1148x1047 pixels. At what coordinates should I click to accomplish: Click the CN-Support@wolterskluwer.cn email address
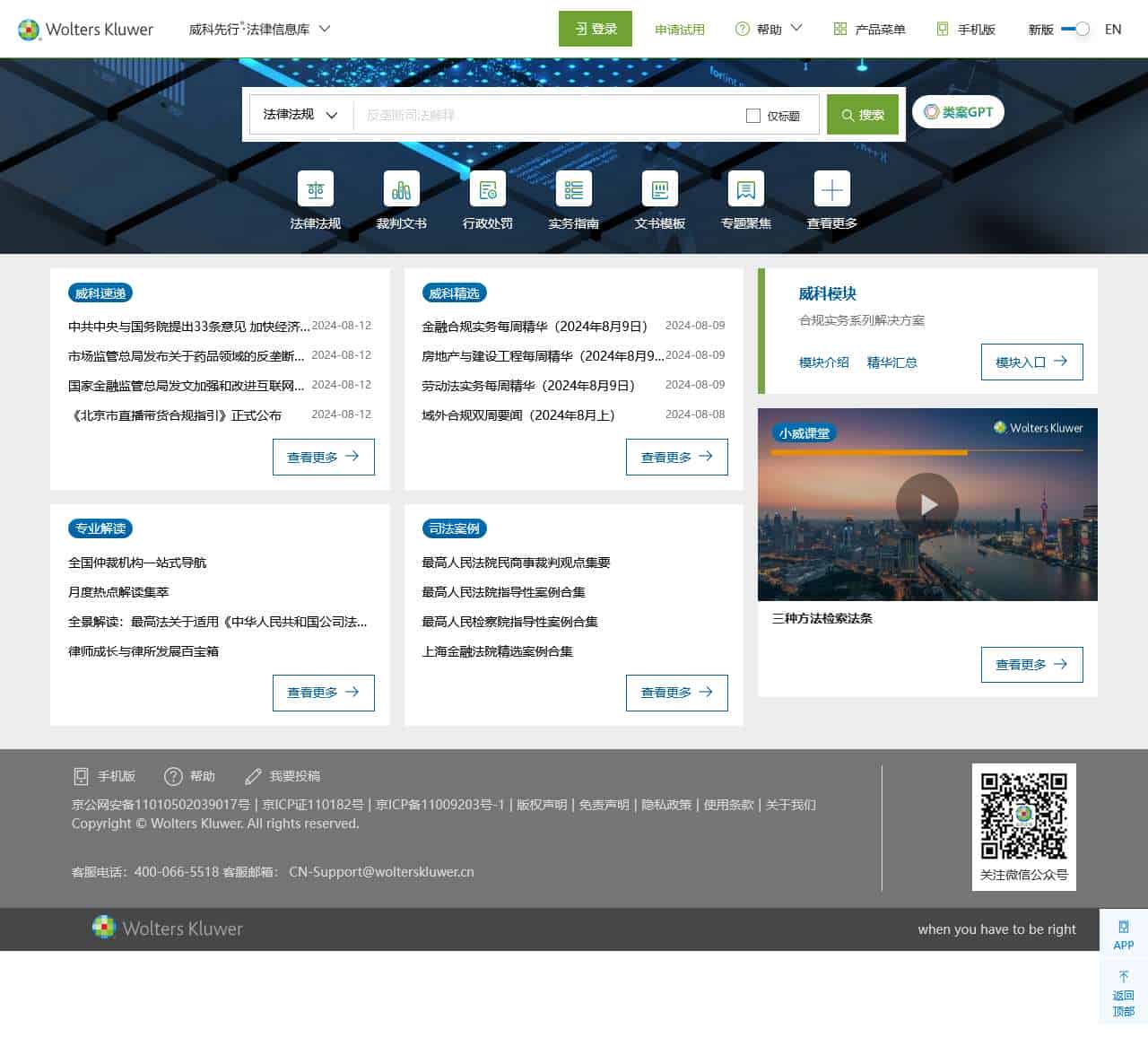(x=381, y=871)
